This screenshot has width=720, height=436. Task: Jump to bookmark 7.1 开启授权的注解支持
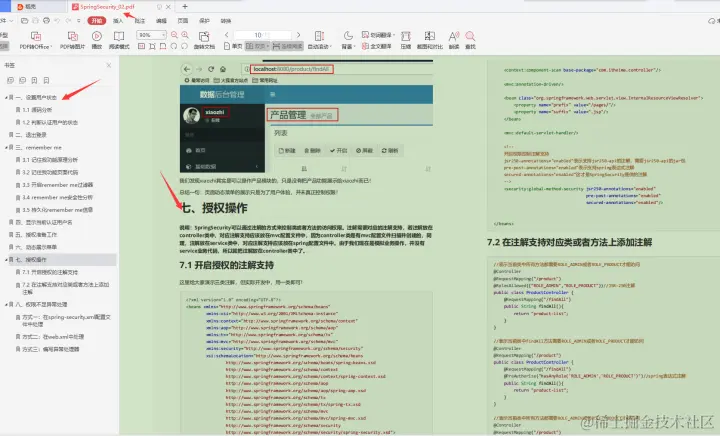click(x=50, y=272)
